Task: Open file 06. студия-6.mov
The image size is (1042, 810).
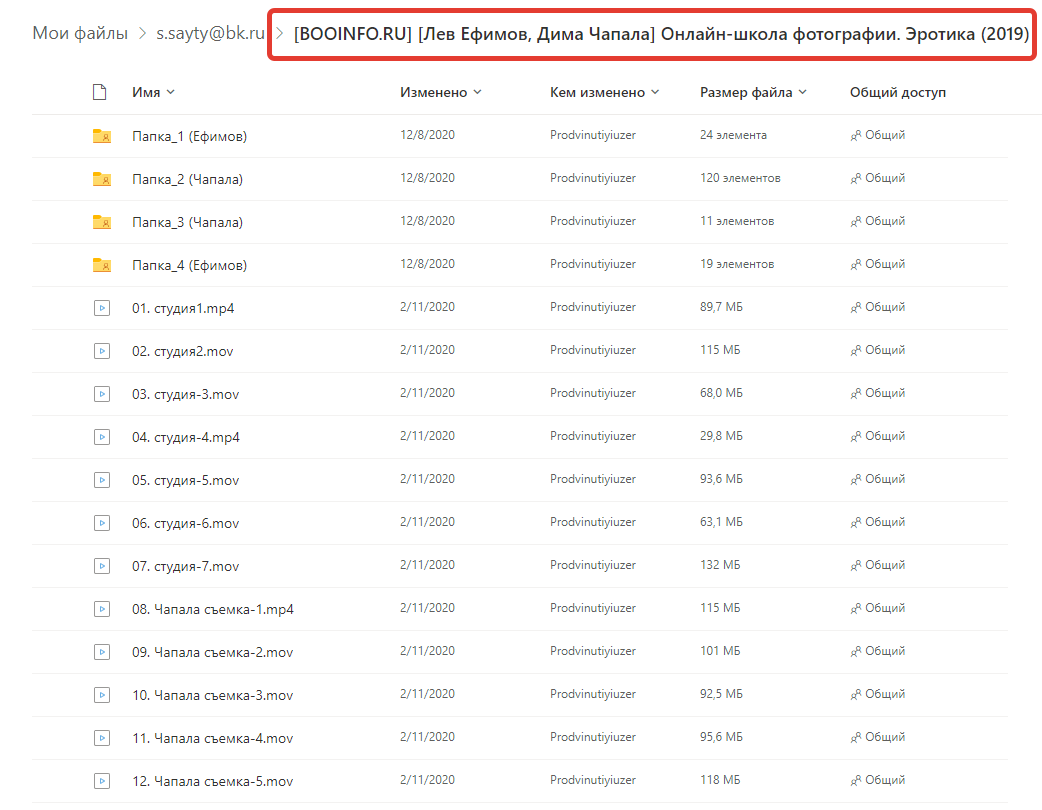Action: pos(185,524)
